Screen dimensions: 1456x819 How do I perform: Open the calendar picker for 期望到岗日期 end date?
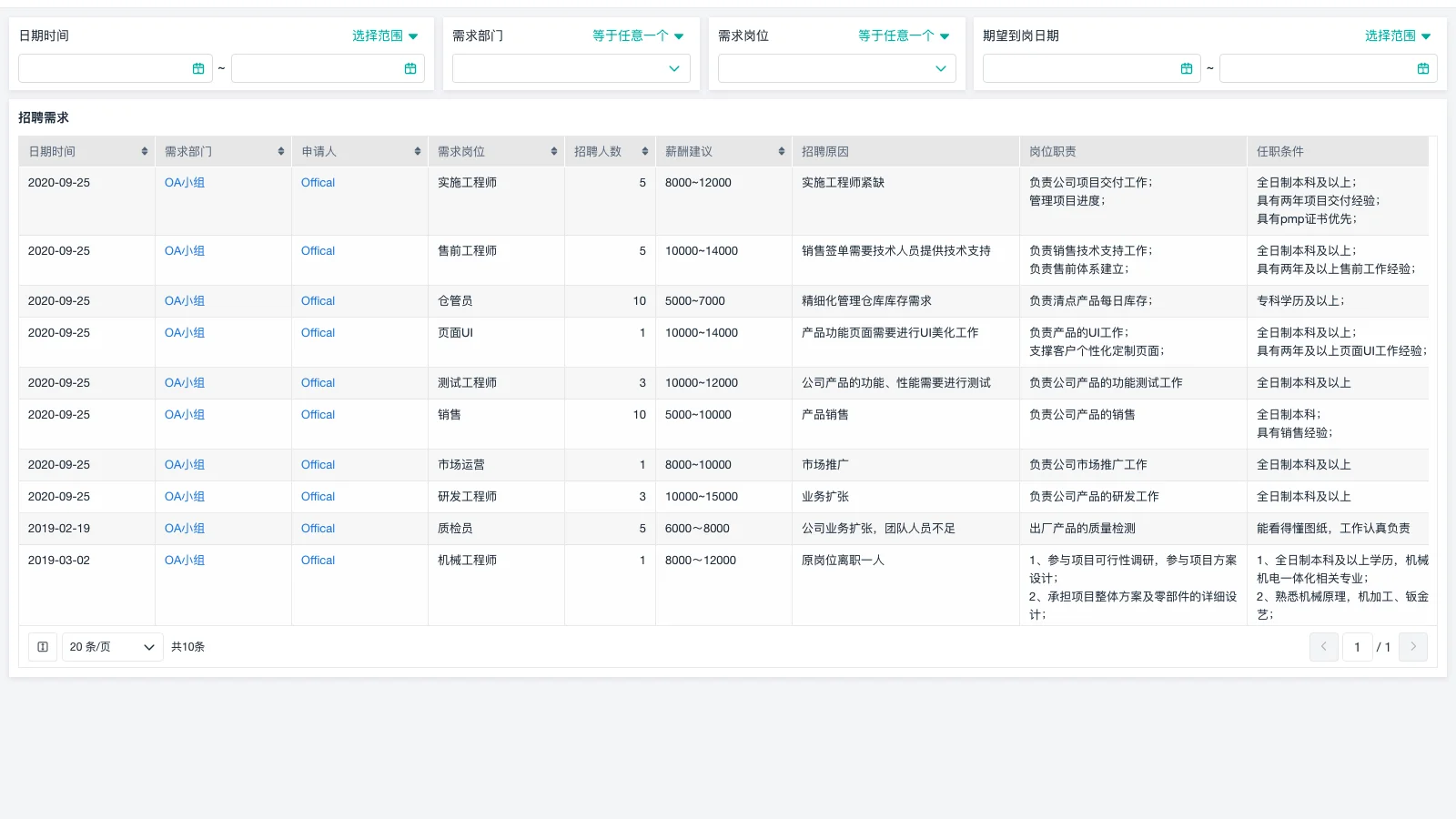coord(1422,67)
